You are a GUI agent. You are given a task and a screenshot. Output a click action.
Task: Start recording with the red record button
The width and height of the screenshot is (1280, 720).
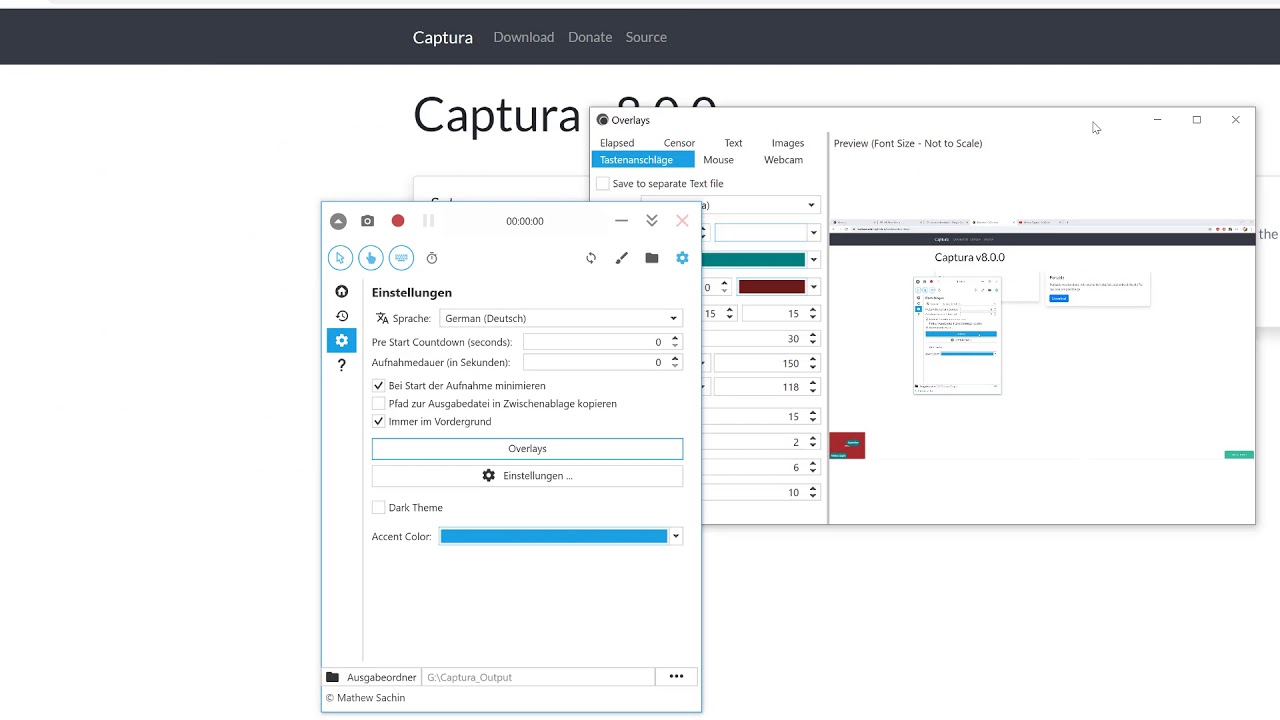click(398, 221)
